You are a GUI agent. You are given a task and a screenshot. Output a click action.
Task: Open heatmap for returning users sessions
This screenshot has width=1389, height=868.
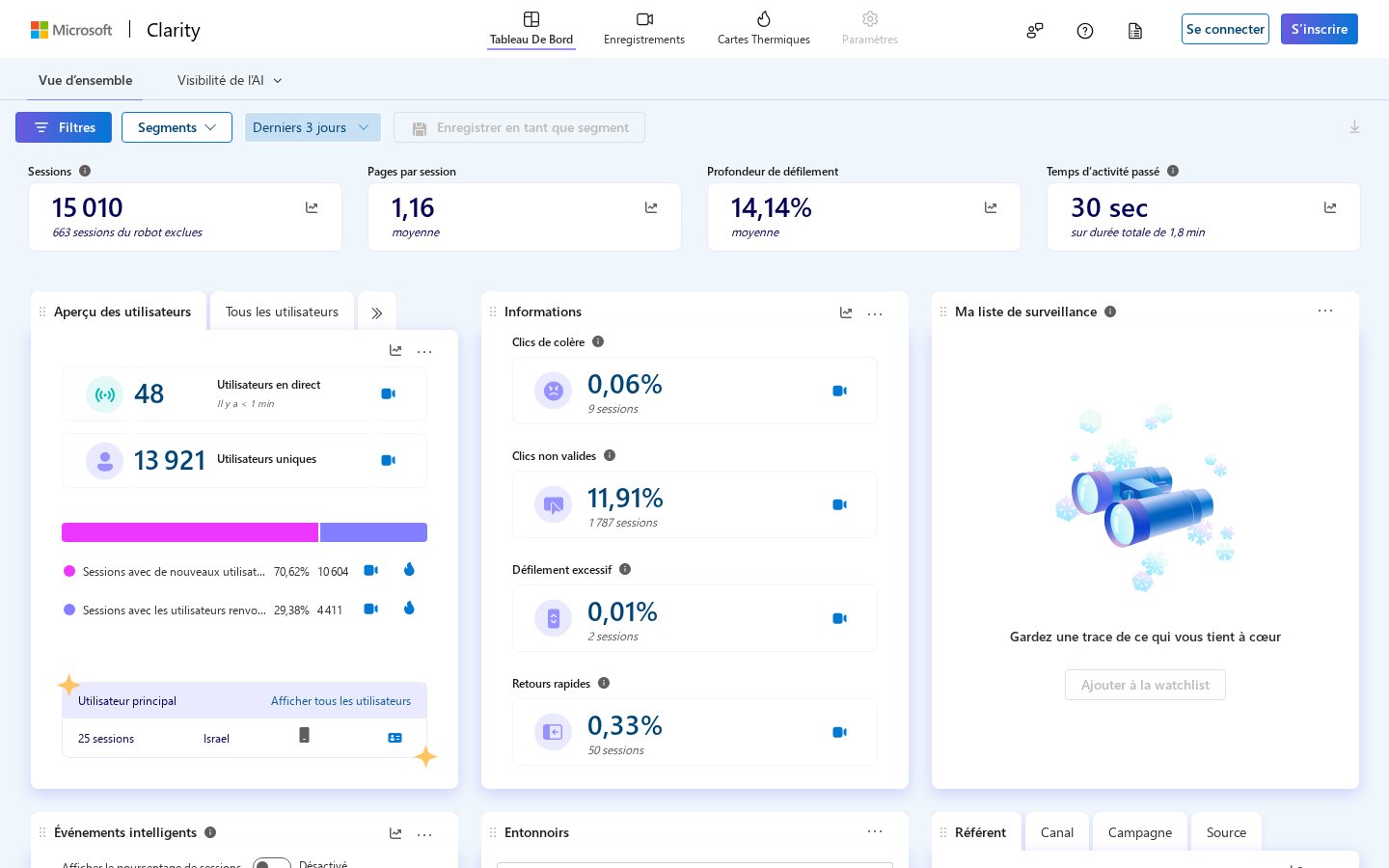point(409,609)
